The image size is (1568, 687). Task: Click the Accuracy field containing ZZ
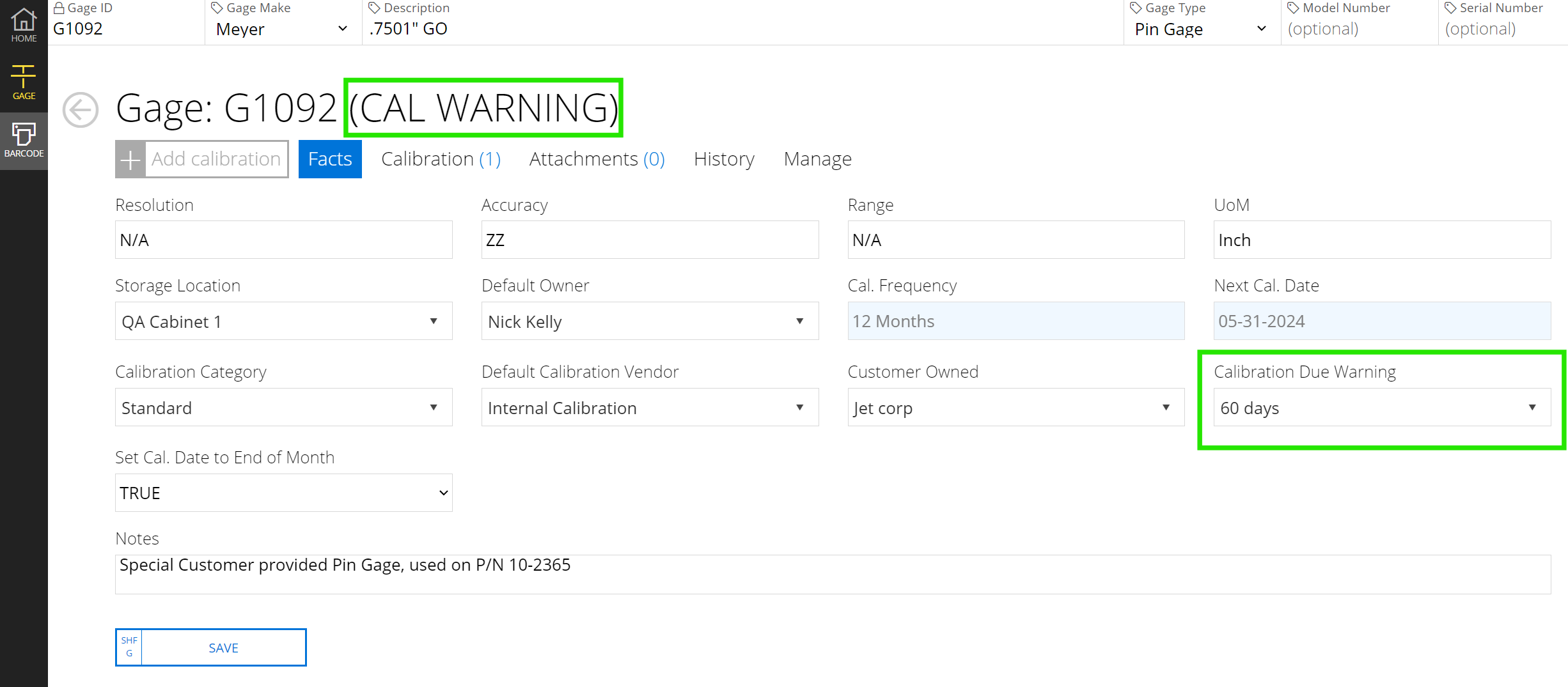[x=650, y=240]
